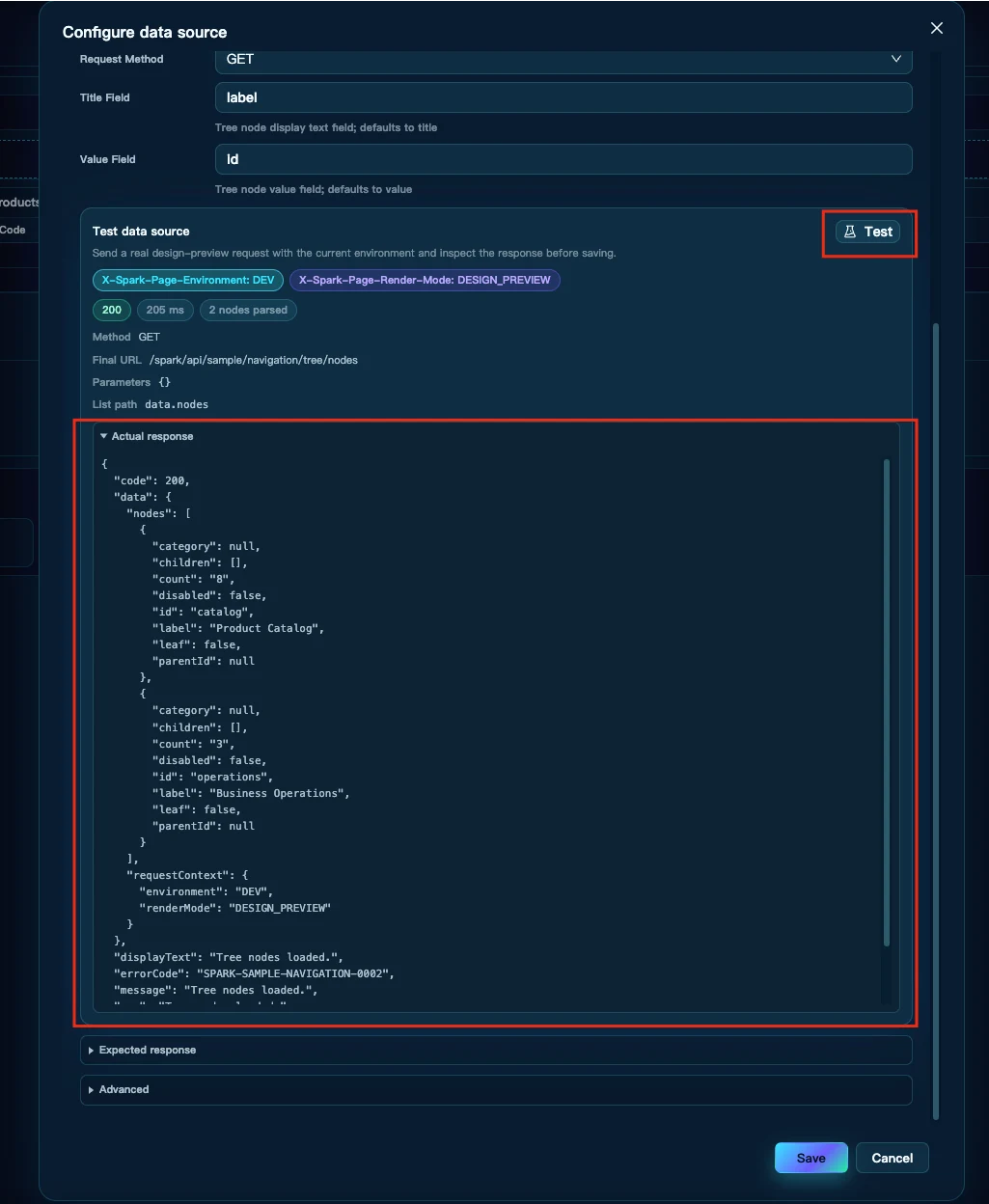
Task: Click the 2 nodes parsed badge
Action: (248, 310)
